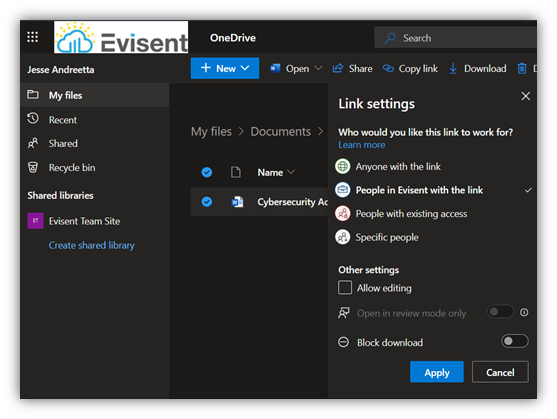Click Copy link in the toolbar

(410, 69)
